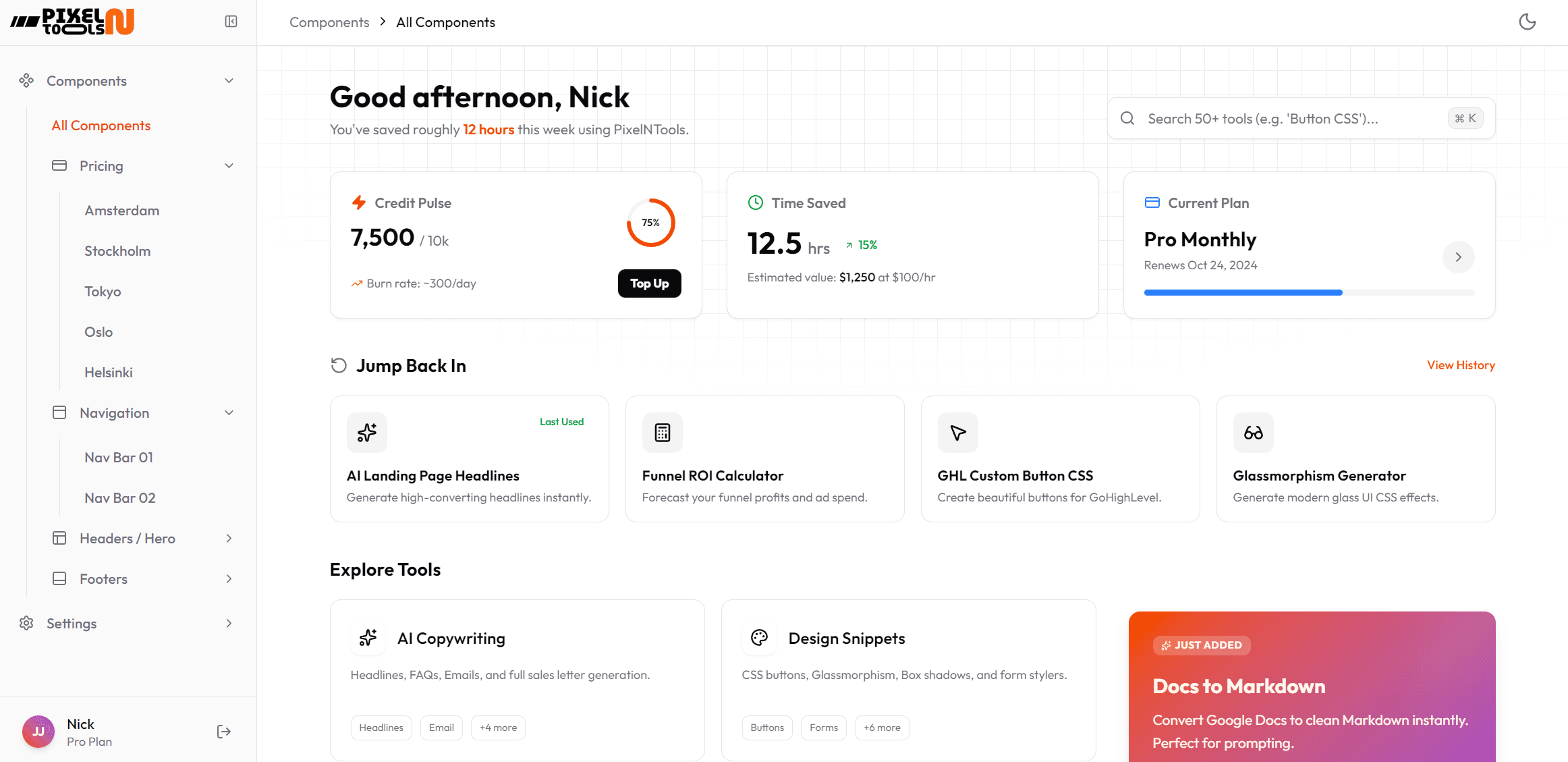Viewport: 1568px width, 762px height.
Task: Click the logout icon next to Nick
Action: pyautogui.click(x=223, y=731)
